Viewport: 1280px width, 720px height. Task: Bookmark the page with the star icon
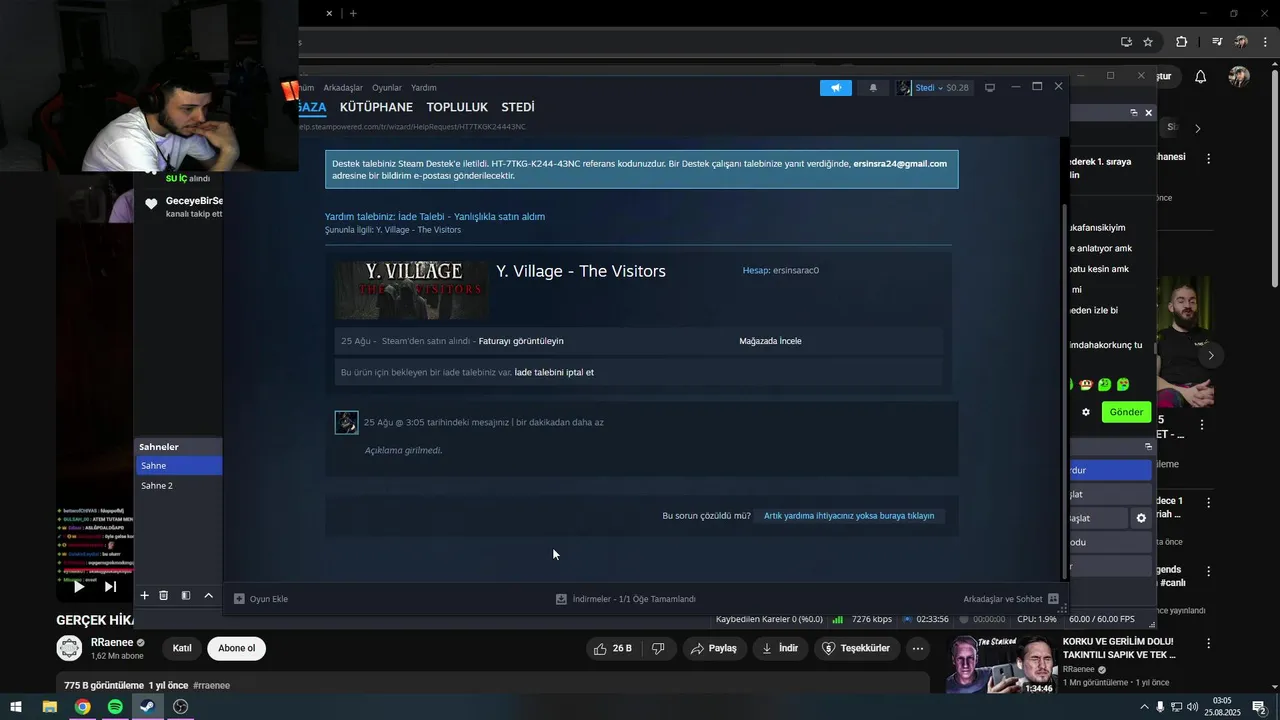(x=1148, y=42)
